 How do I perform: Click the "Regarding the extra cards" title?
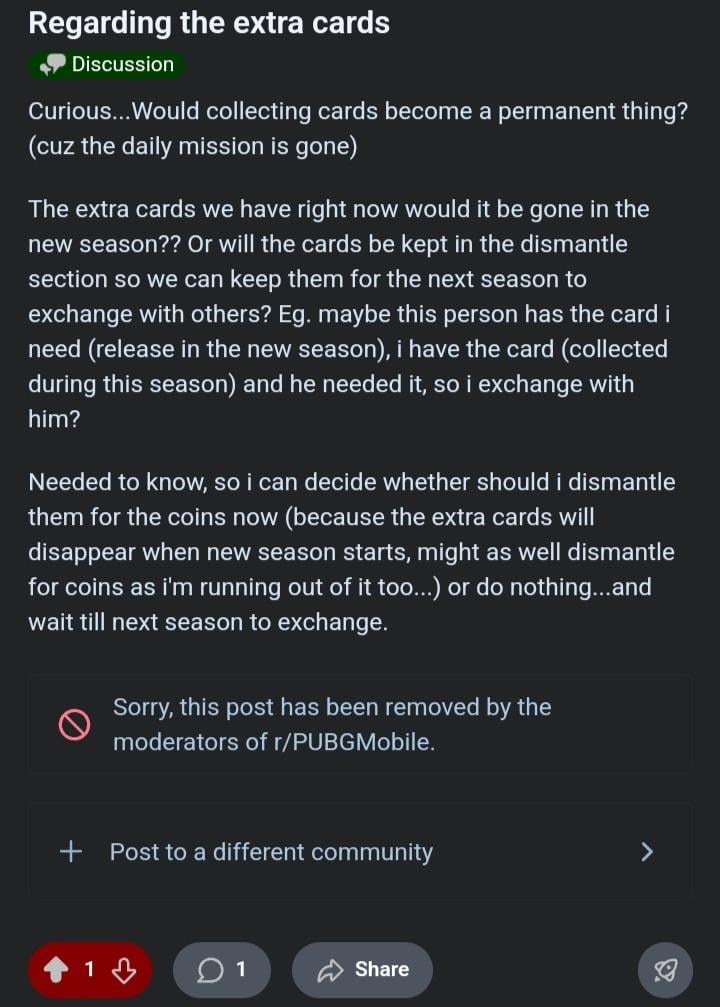point(209,22)
